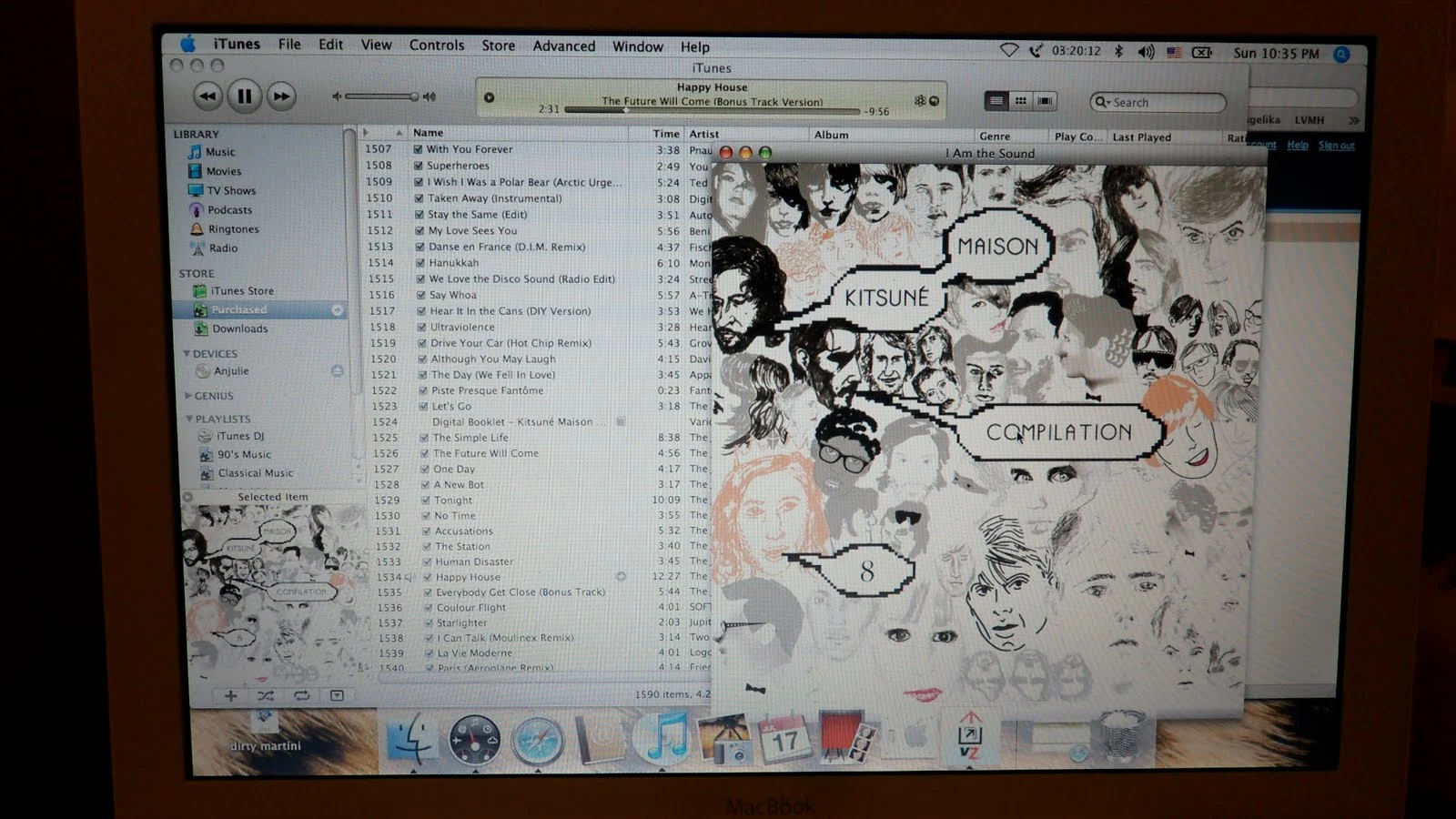Launch Safari from the Dock

pyautogui.click(x=537, y=740)
